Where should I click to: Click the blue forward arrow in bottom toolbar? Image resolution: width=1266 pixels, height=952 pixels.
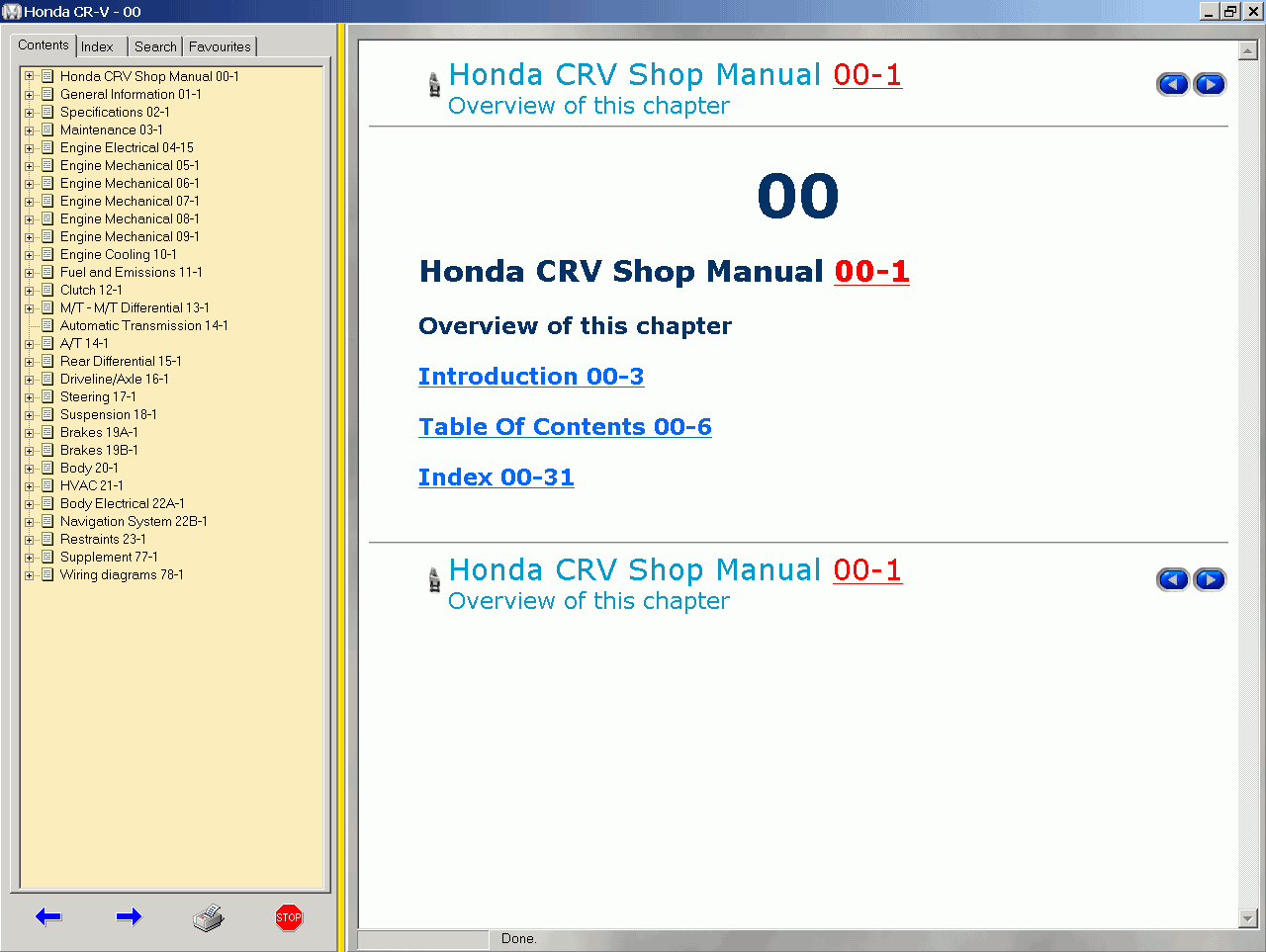(129, 917)
